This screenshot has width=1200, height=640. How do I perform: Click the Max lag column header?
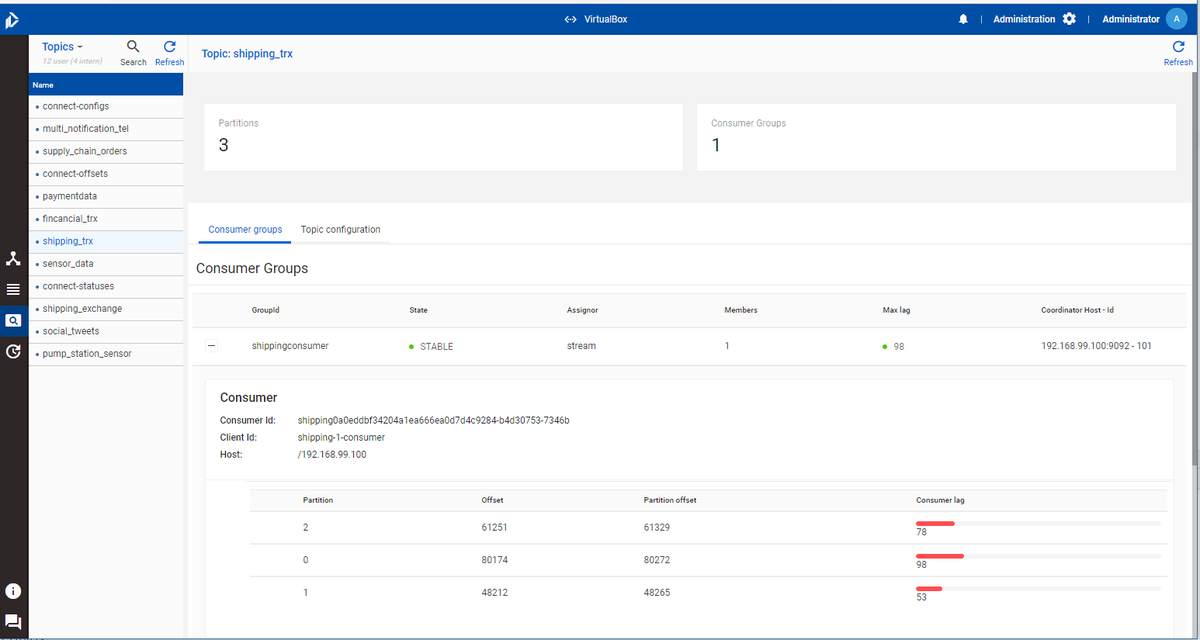[x=896, y=310]
